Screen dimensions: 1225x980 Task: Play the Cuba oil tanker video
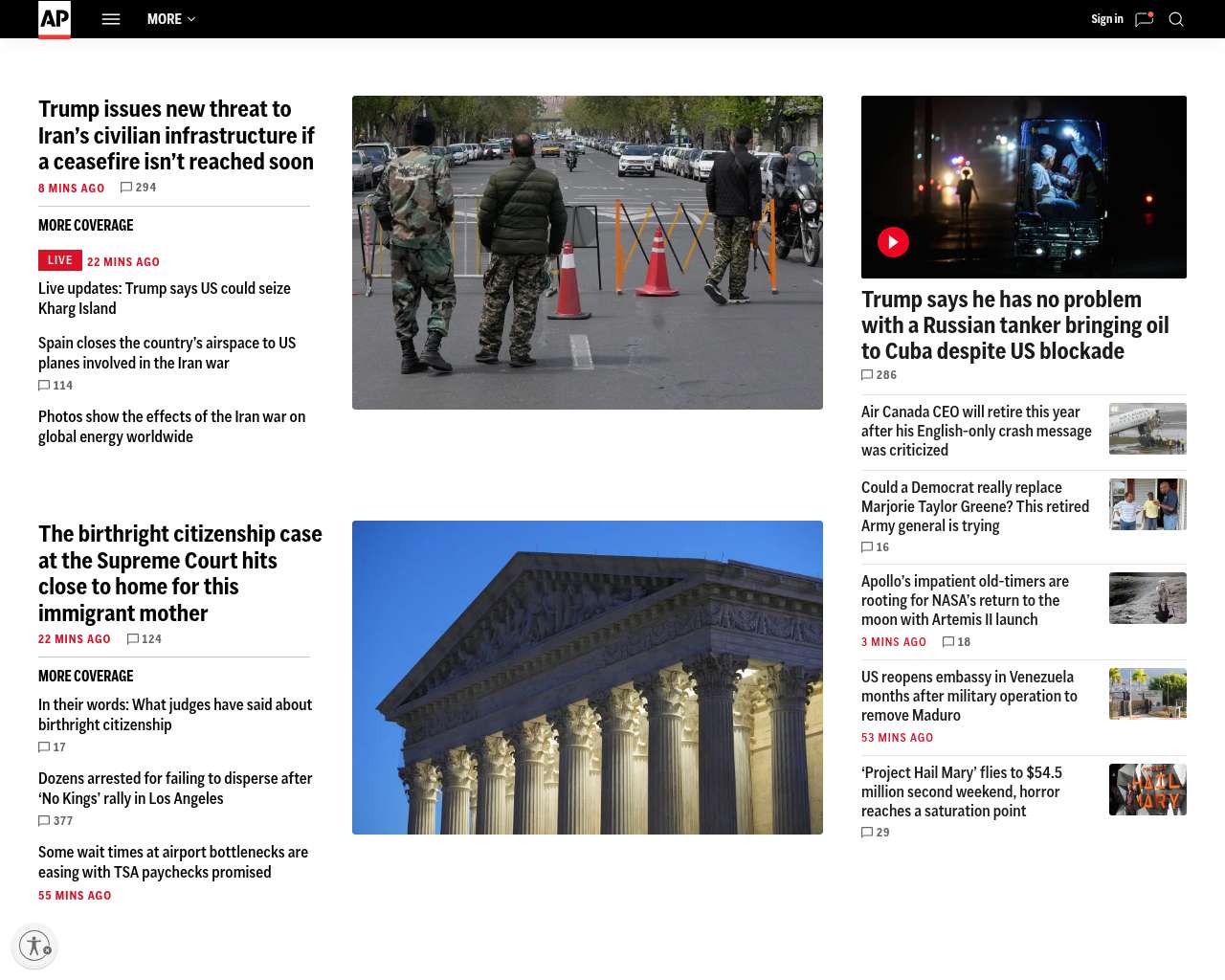893,242
